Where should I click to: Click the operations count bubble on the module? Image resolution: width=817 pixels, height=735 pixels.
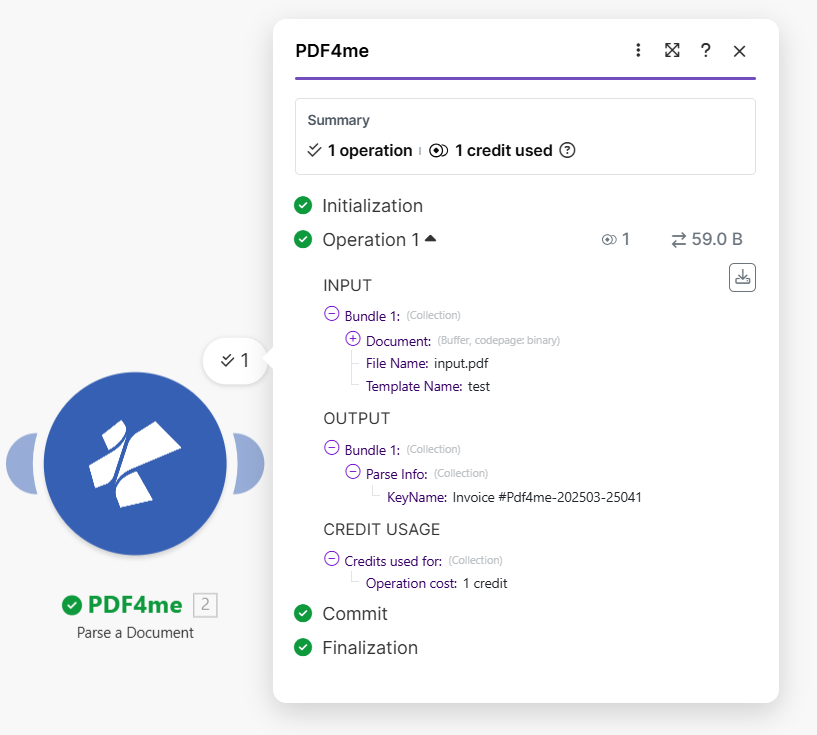coord(236,361)
